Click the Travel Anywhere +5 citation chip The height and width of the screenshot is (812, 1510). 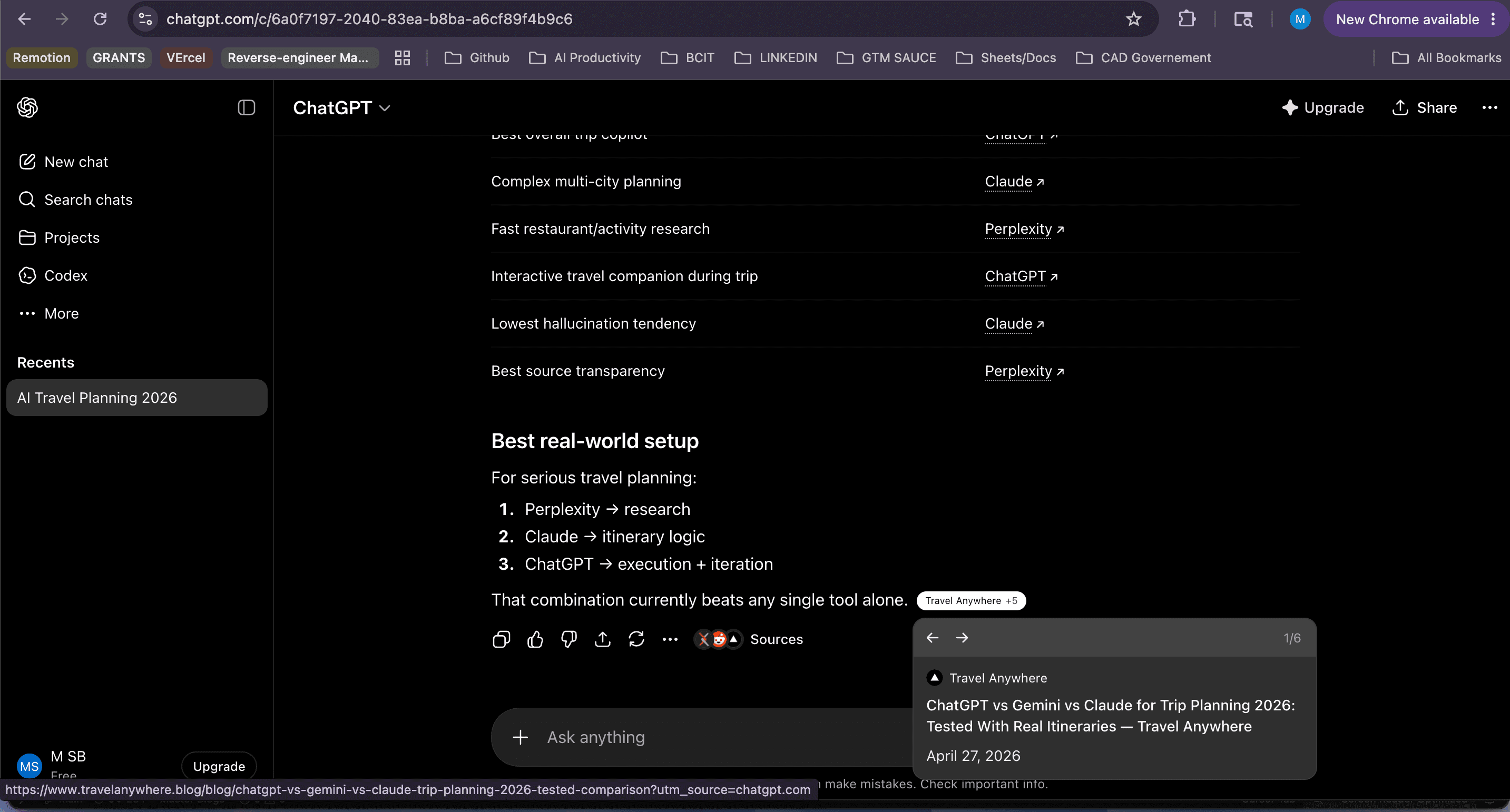click(972, 600)
